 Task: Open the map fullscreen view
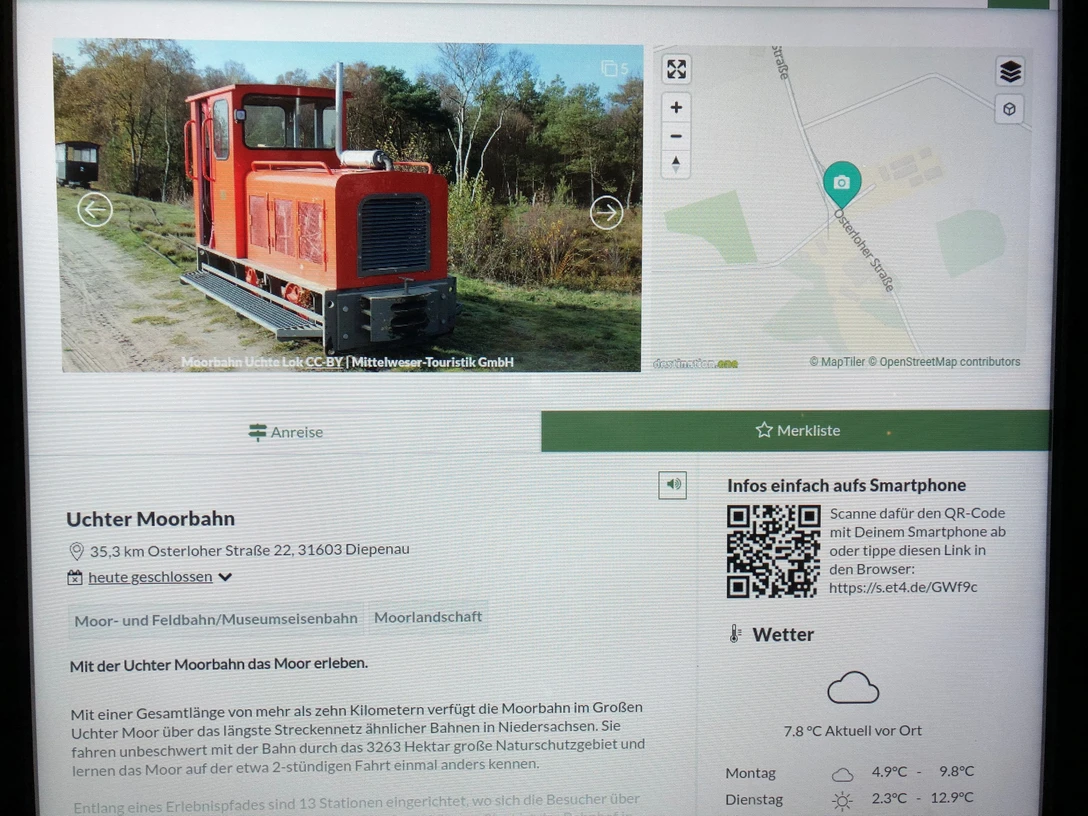click(x=676, y=69)
